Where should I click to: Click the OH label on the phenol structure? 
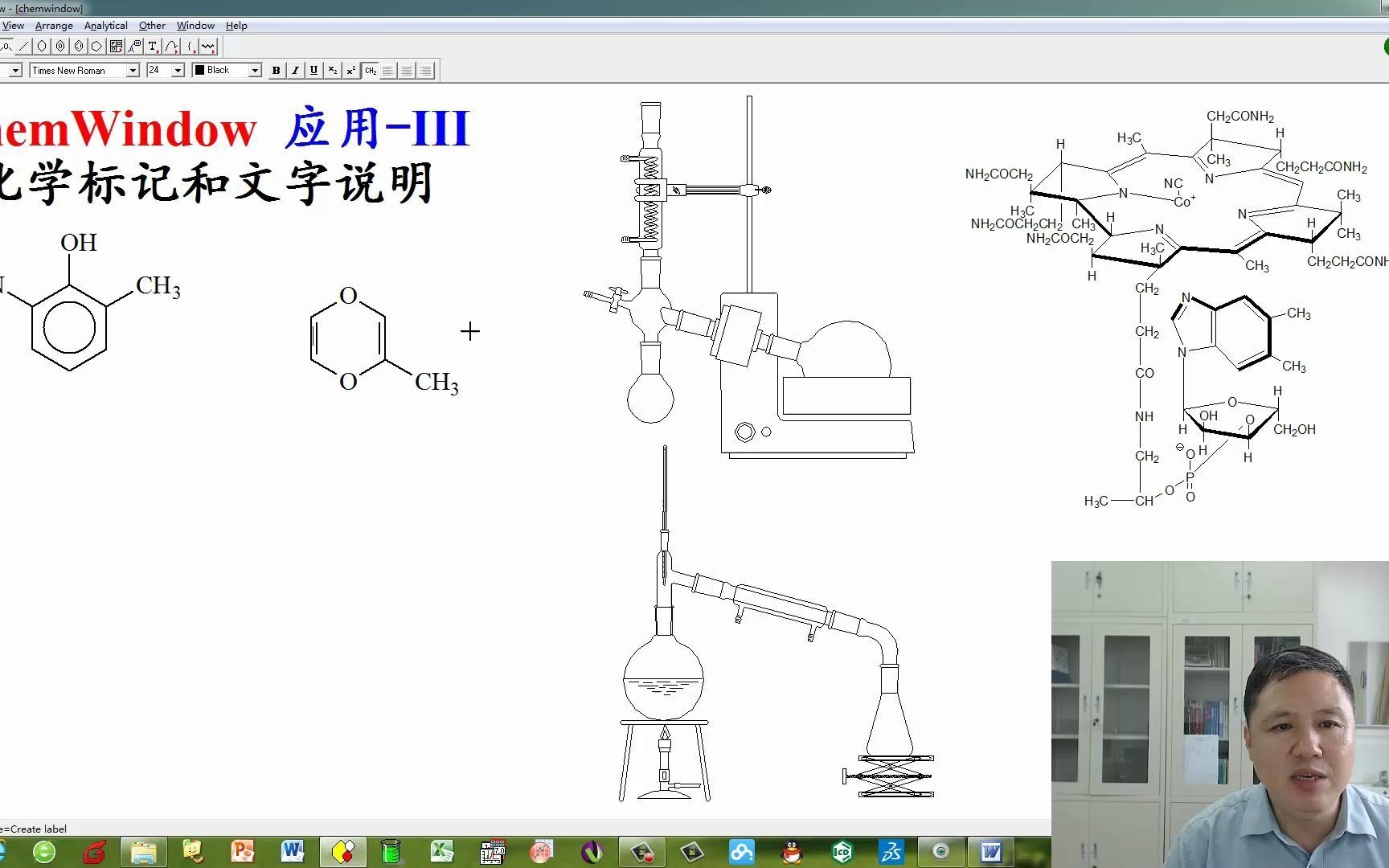point(79,242)
